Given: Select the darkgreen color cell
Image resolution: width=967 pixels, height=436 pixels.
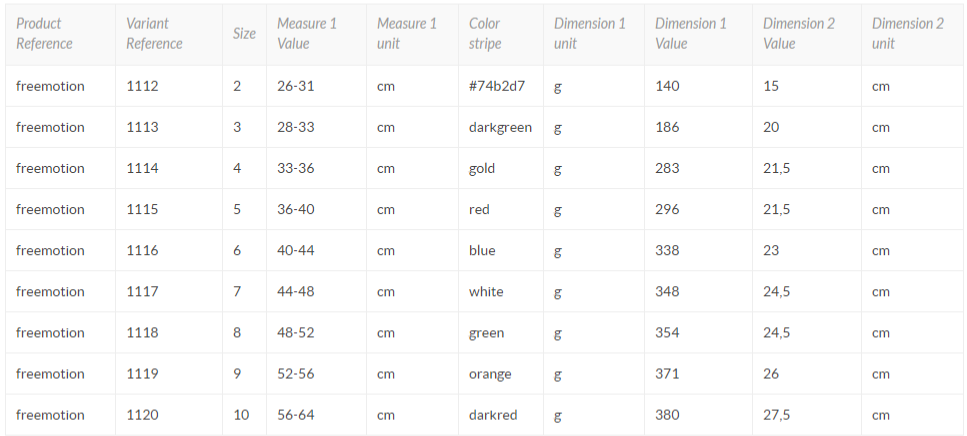Looking at the screenshot, I should tap(500, 127).
